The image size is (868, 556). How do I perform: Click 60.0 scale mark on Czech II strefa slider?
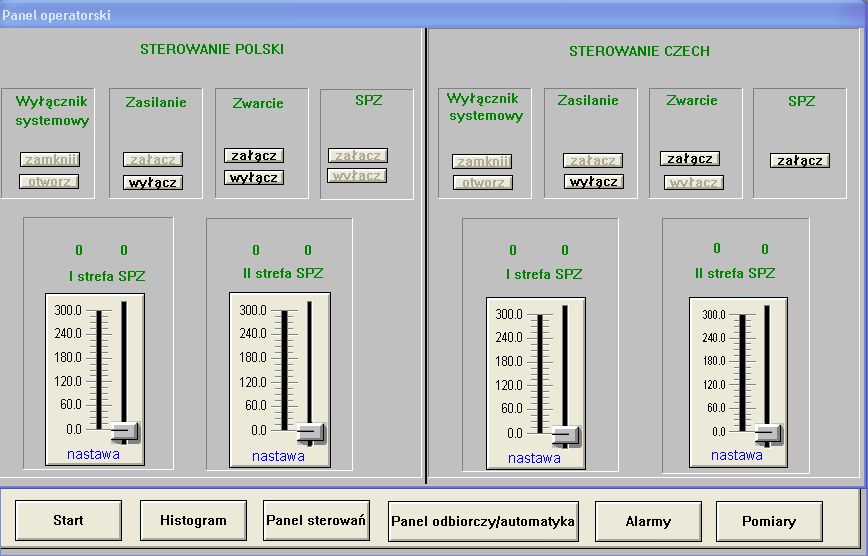(716, 408)
